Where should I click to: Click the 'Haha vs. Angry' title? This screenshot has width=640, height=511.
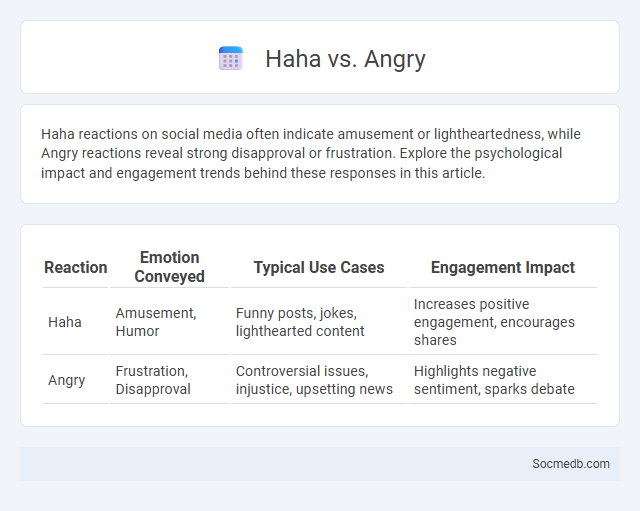pyautogui.click(x=345, y=59)
